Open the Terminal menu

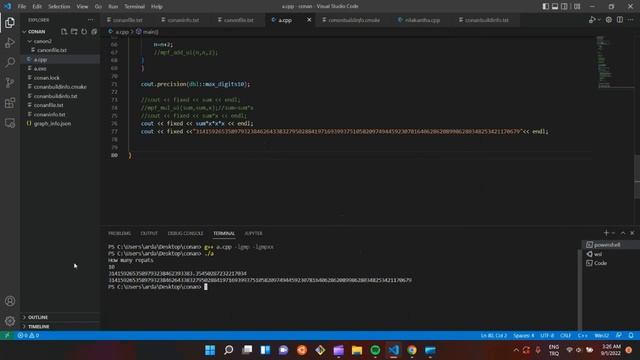click(x=134, y=7)
